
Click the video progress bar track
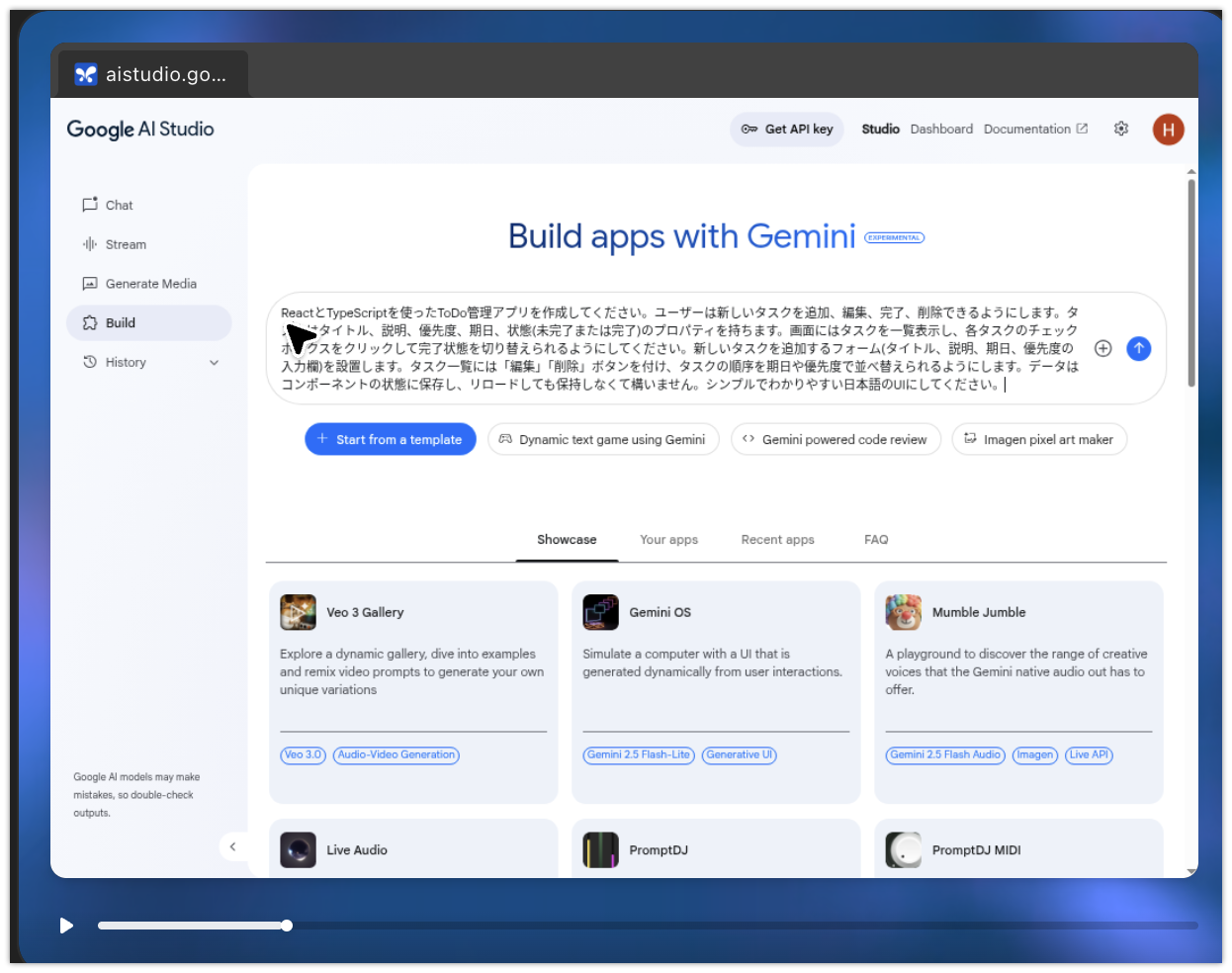[x=648, y=926]
